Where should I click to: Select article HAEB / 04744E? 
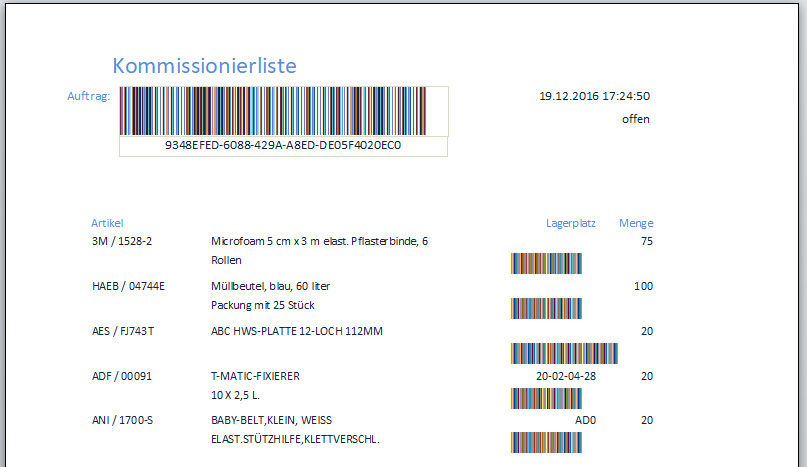[x=128, y=286]
